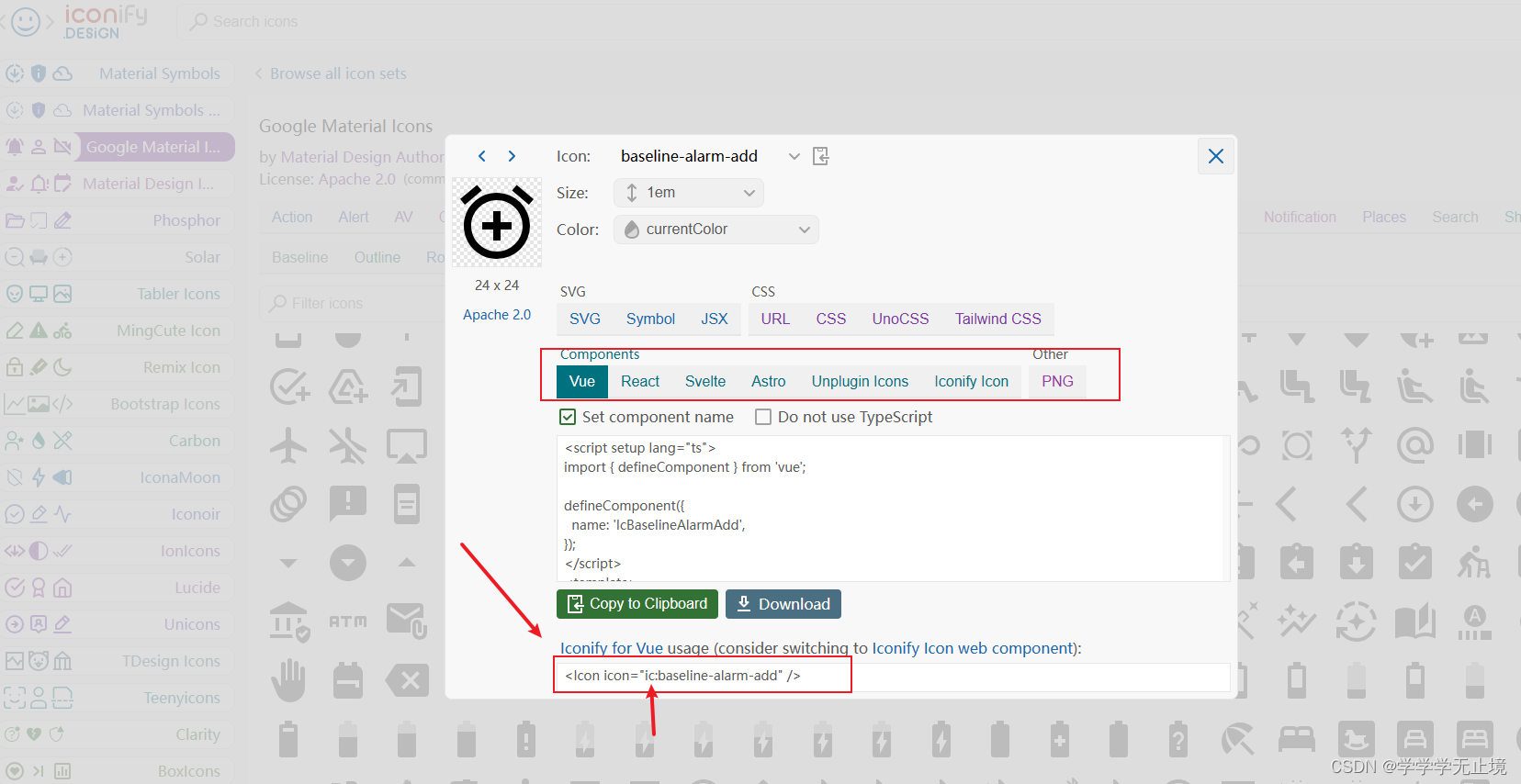Select the Notification category filter
Screen dimensions: 1521x784
(x=1300, y=218)
